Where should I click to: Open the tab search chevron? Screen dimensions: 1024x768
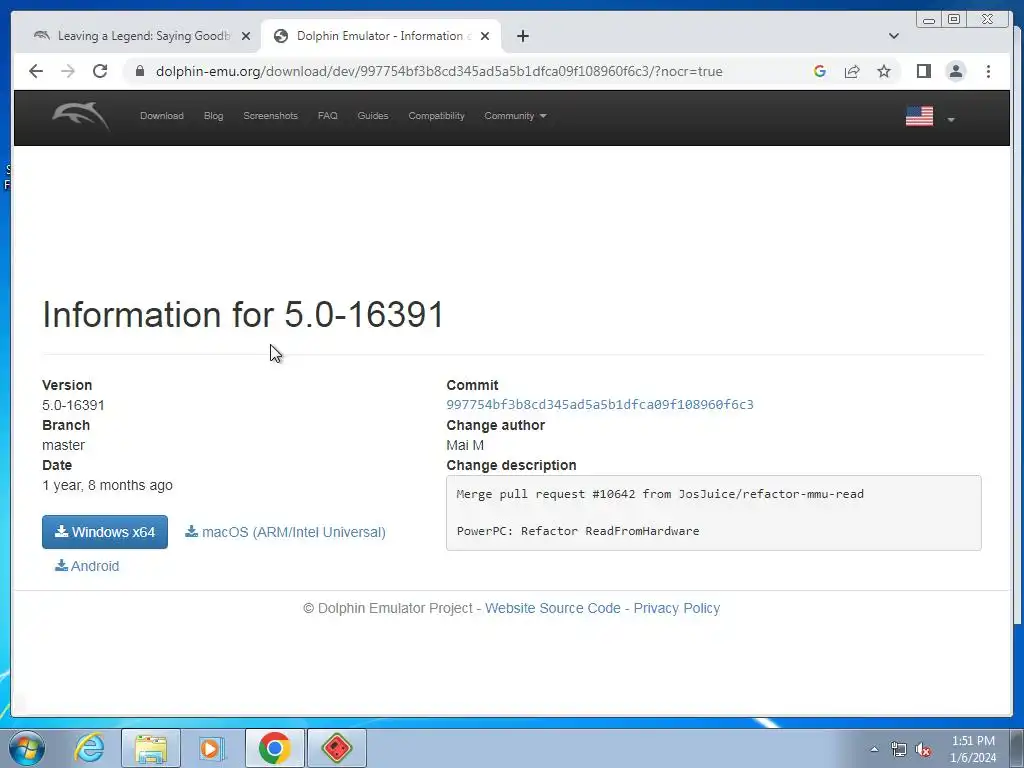893,36
